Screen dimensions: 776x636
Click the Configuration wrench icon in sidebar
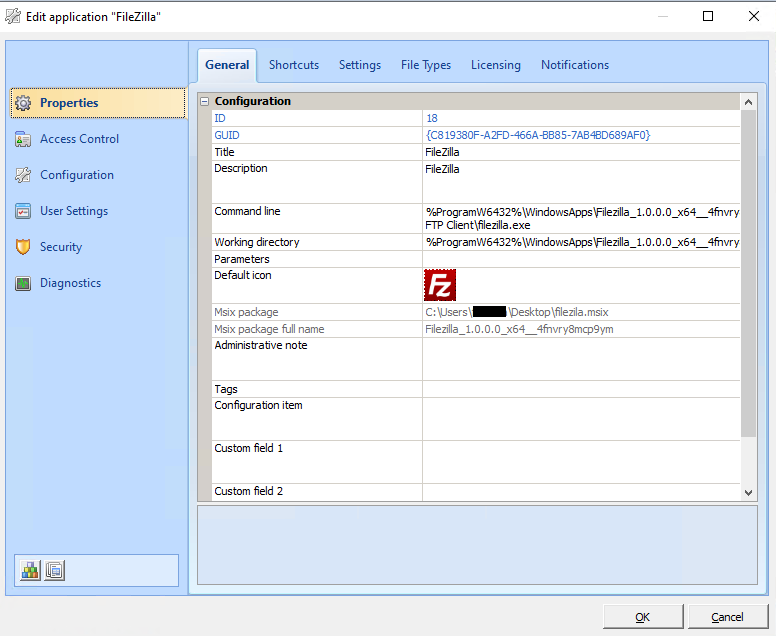23,175
